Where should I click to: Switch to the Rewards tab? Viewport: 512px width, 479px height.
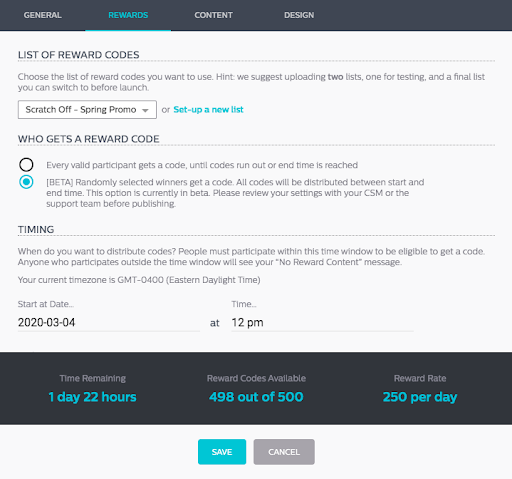[128, 15]
